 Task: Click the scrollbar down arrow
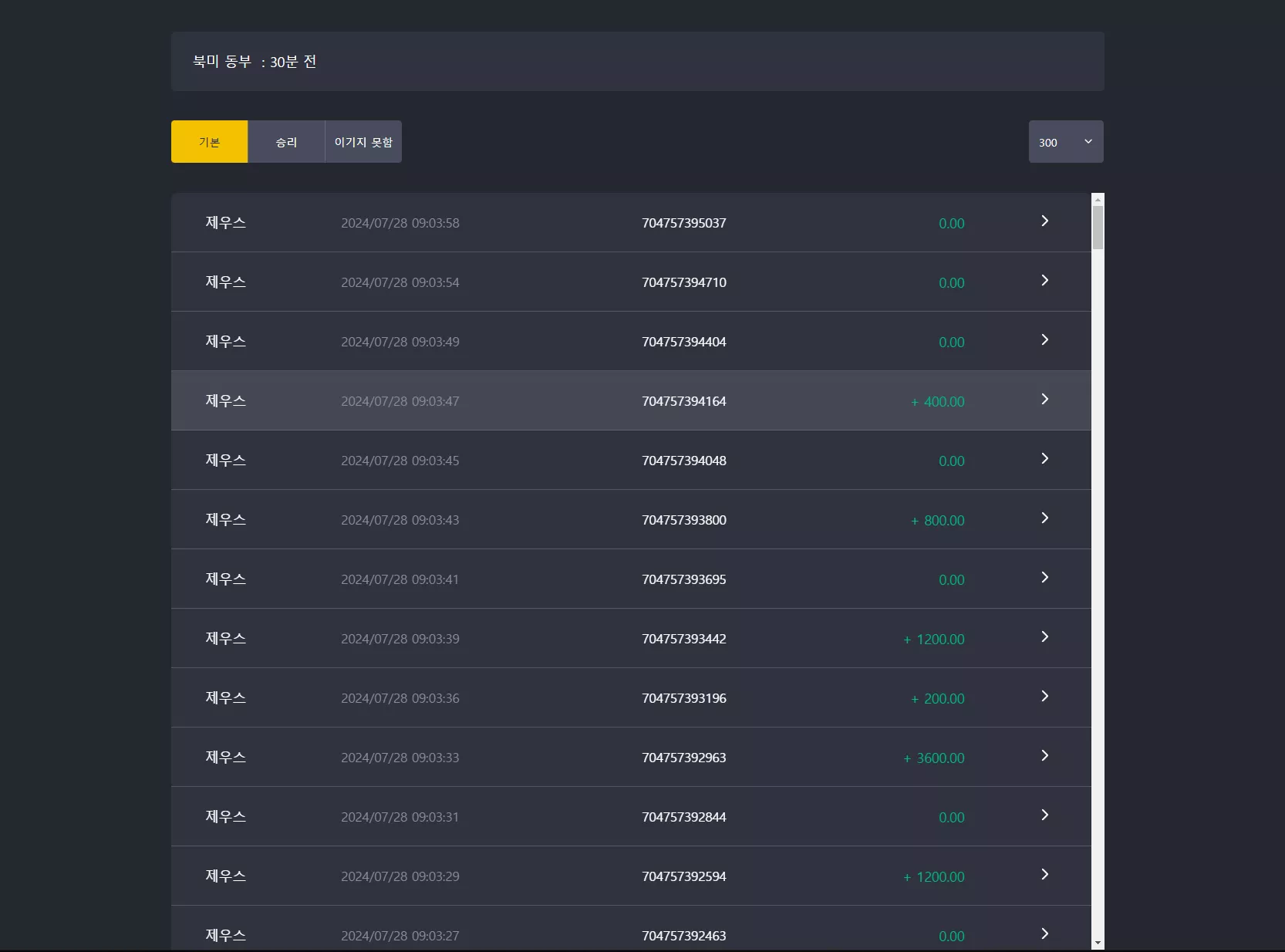1098,943
